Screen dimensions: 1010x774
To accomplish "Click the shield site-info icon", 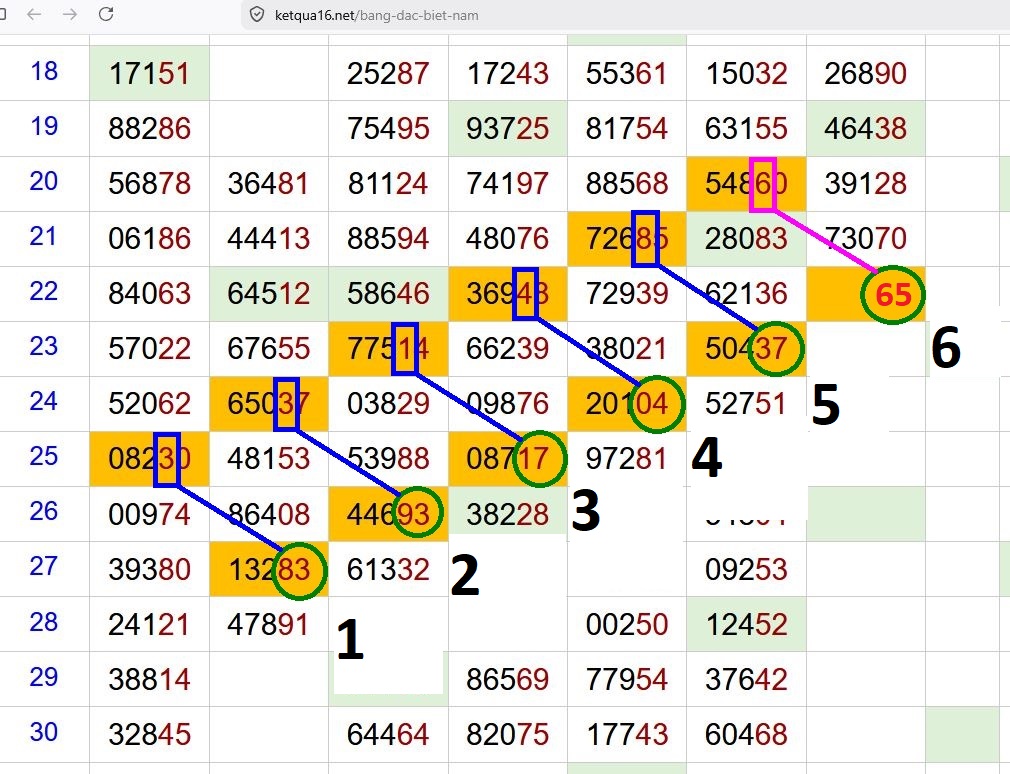I will (257, 15).
